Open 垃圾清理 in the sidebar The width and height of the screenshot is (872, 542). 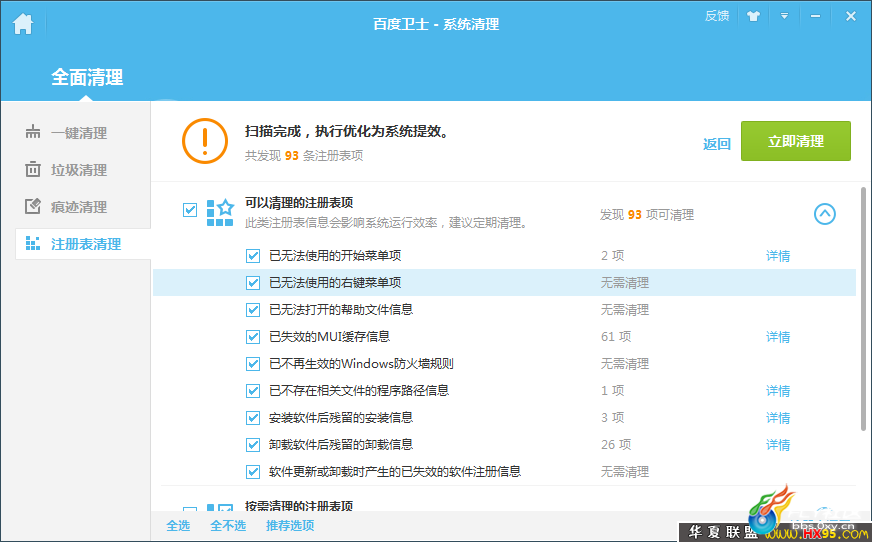coord(78,170)
